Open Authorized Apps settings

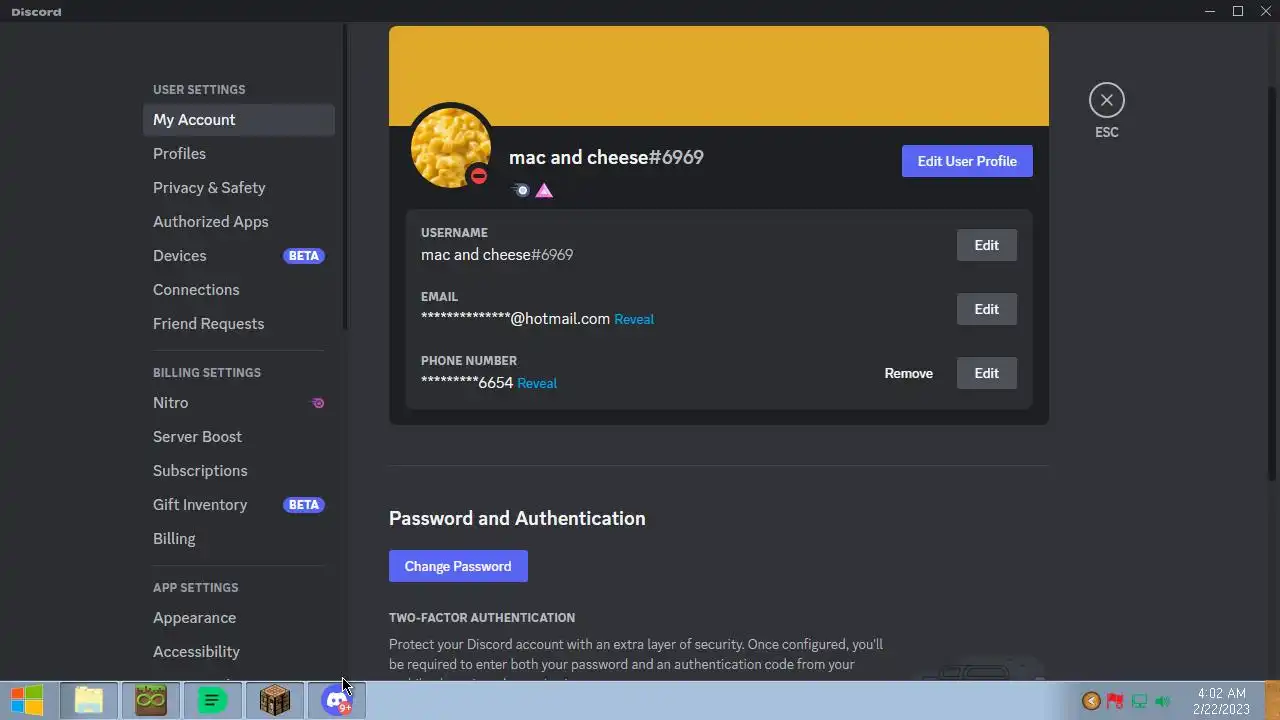(x=239, y=221)
